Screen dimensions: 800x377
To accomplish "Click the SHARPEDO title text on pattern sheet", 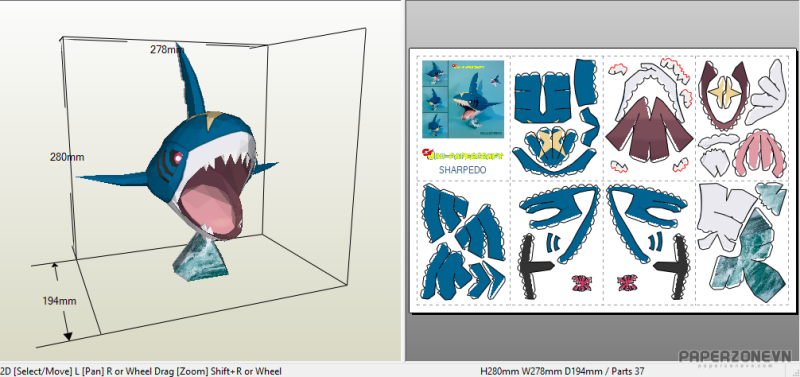I will (463, 170).
